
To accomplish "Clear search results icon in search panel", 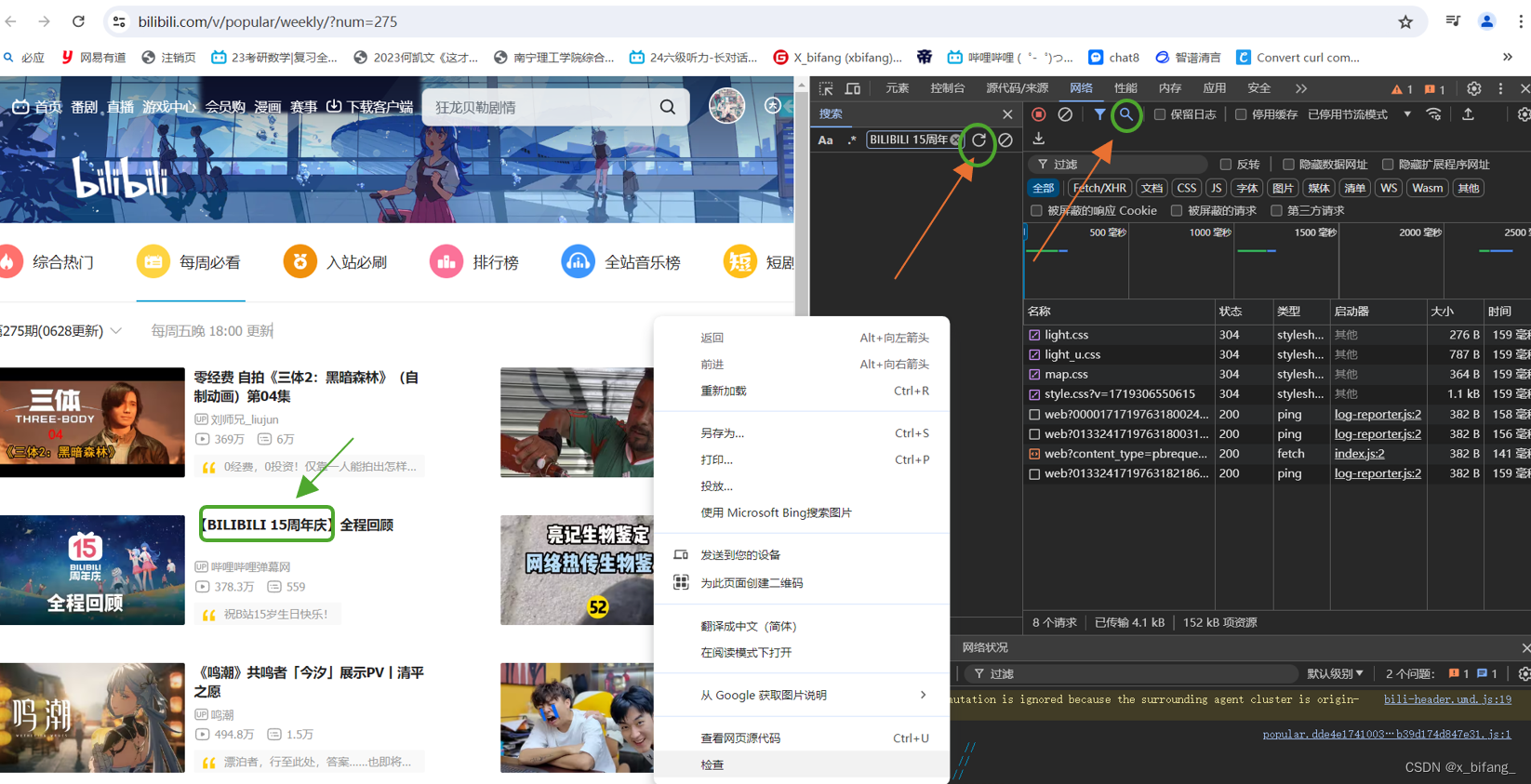I will coord(1005,140).
